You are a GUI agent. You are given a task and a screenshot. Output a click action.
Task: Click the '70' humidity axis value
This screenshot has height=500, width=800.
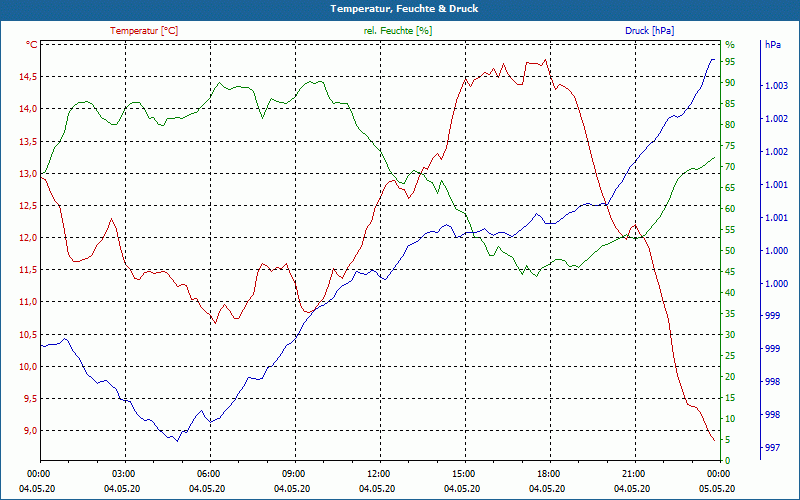pos(730,167)
